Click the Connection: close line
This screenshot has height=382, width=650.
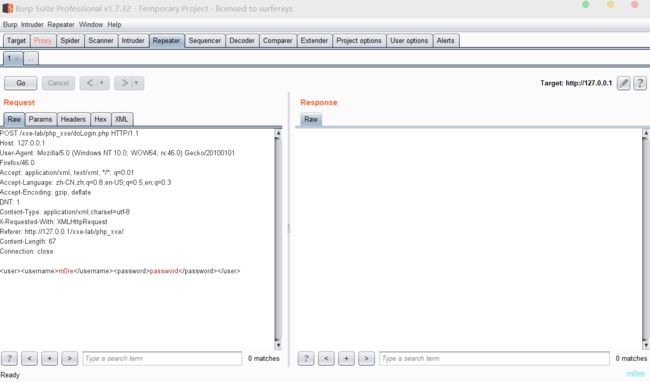point(27,251)
